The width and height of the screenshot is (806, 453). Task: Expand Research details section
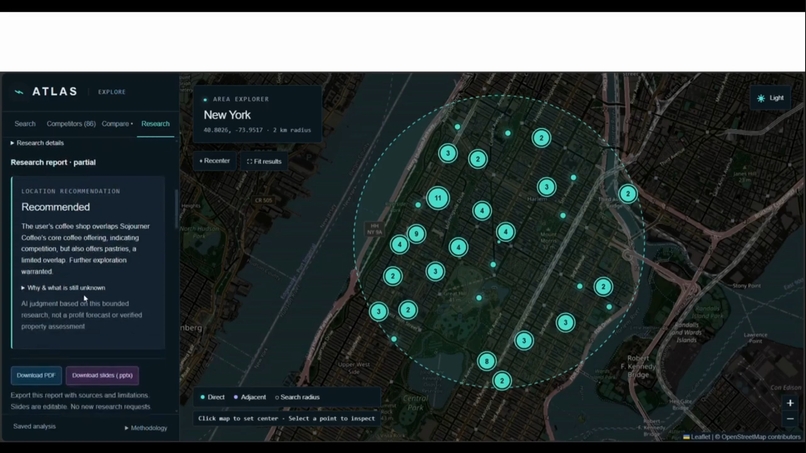coord(37,143)
